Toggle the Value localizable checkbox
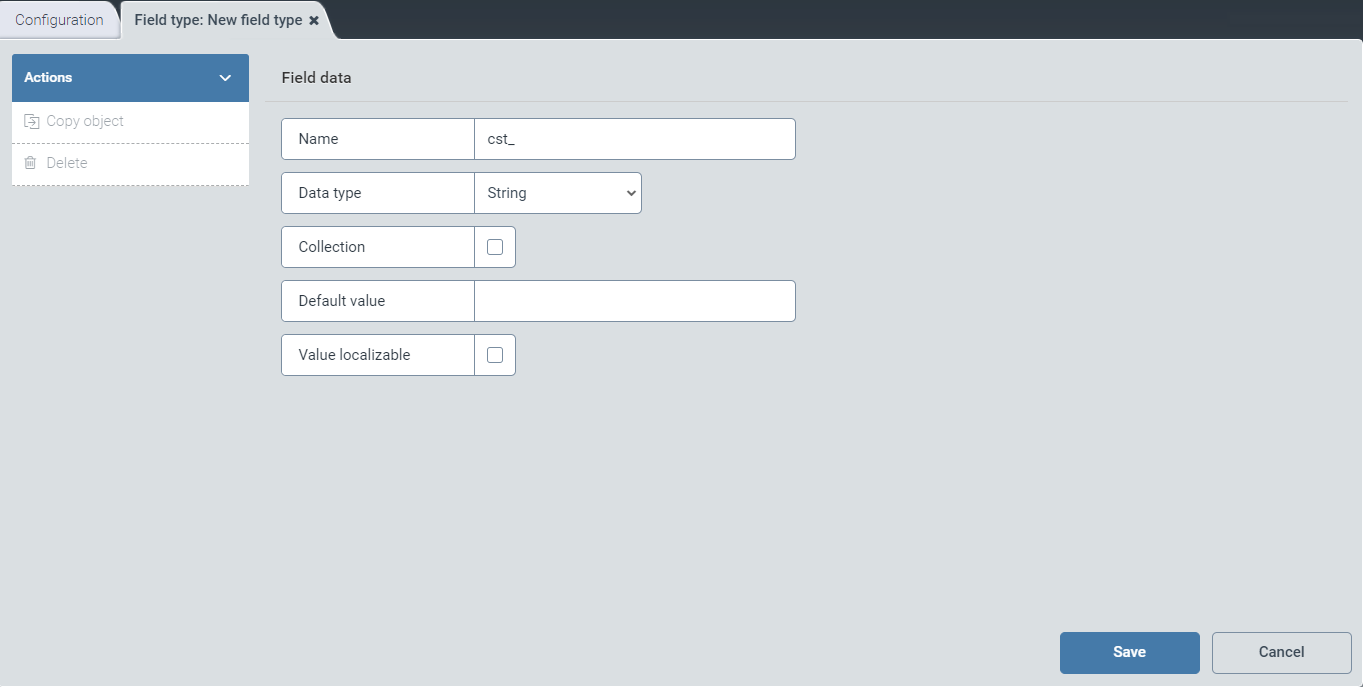 (x=495, y=355)
